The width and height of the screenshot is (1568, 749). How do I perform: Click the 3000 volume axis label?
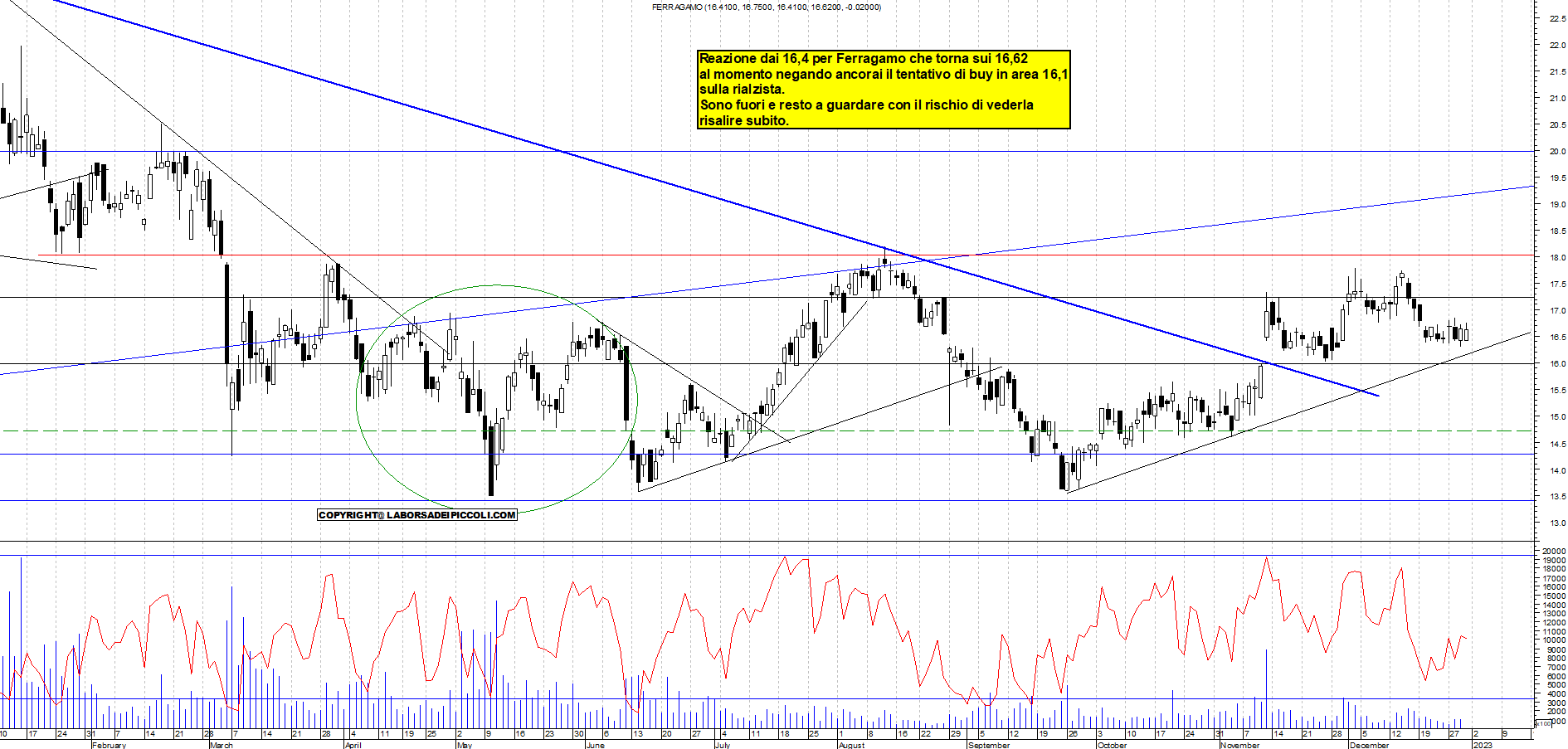coord(1556,703)
